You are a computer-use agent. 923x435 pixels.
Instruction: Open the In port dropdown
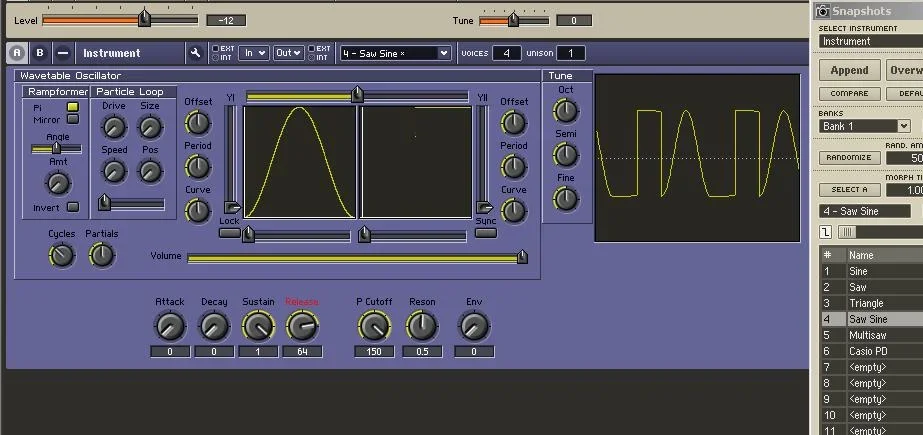click(x=254, y=53)
